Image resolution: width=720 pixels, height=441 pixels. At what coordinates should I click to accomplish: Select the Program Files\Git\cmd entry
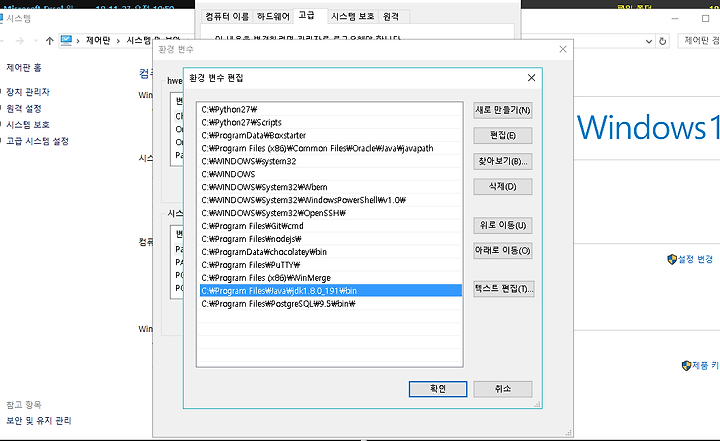(331, 226)
